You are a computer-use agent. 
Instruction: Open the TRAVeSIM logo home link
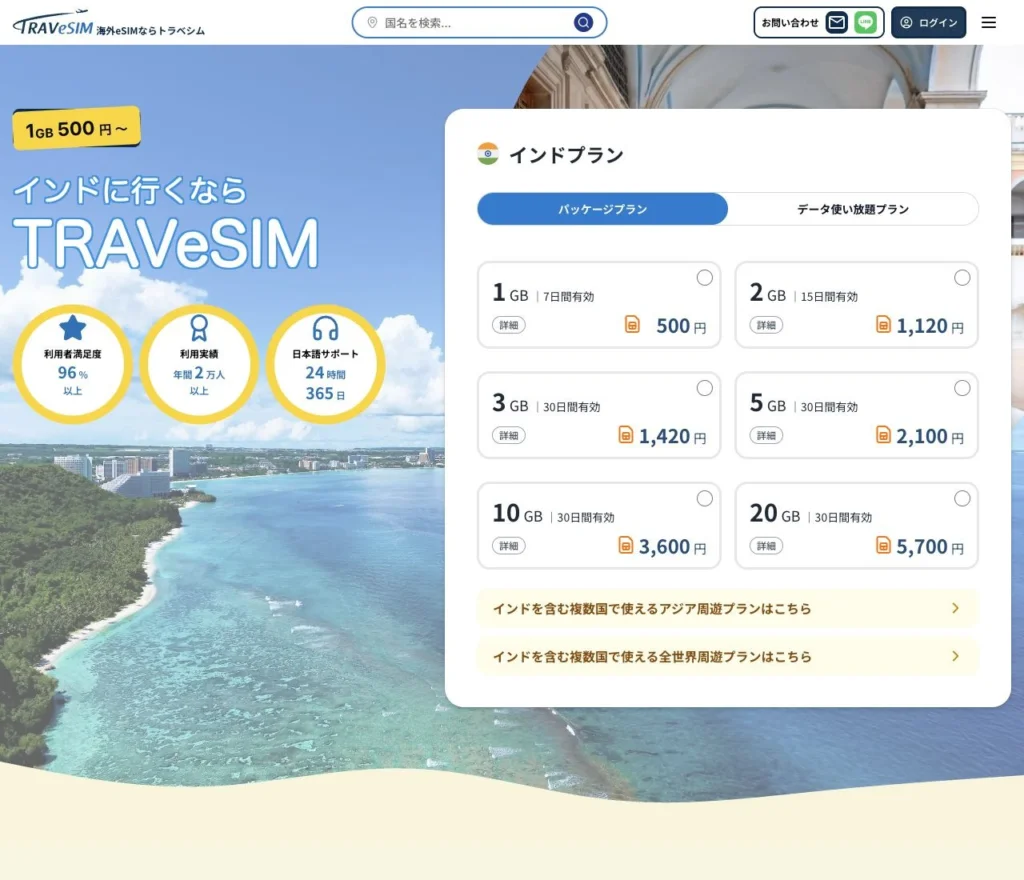53,24
